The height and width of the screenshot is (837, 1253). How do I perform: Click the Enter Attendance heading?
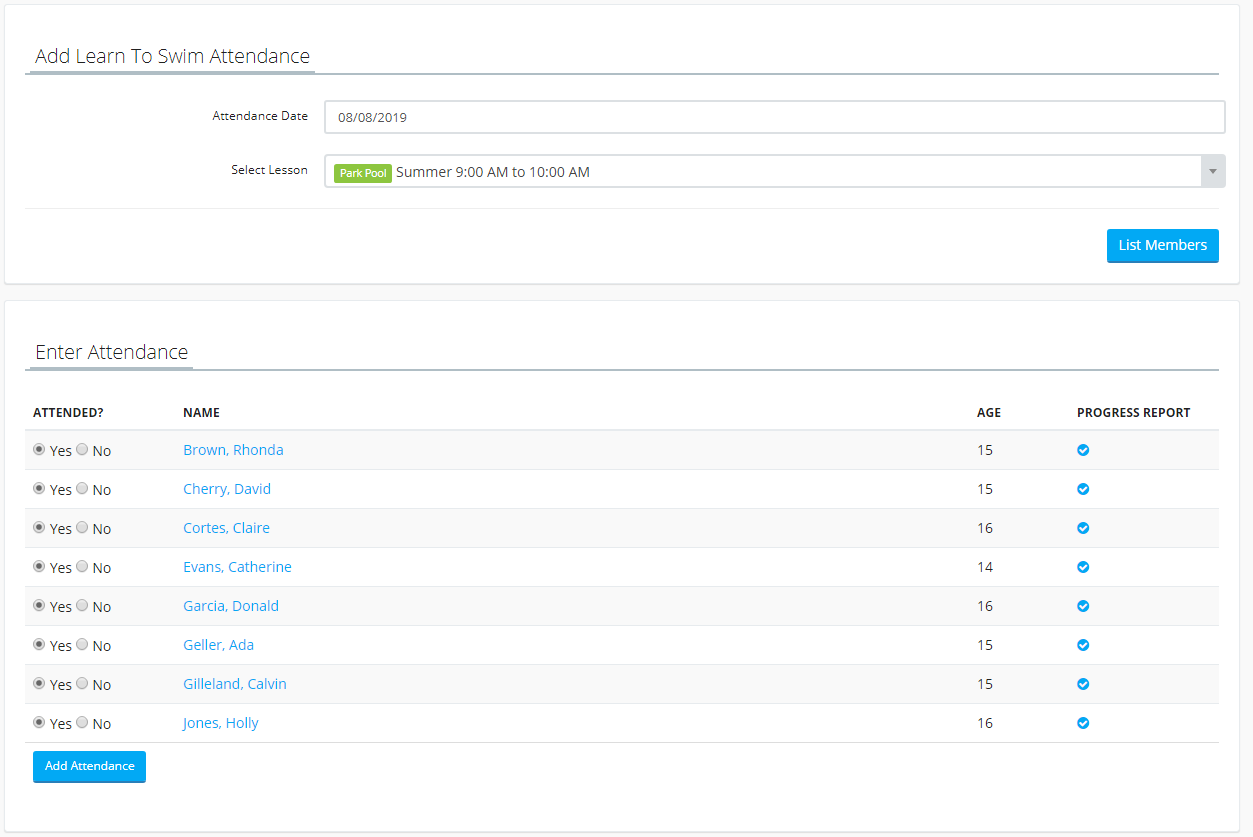point(112,352)
